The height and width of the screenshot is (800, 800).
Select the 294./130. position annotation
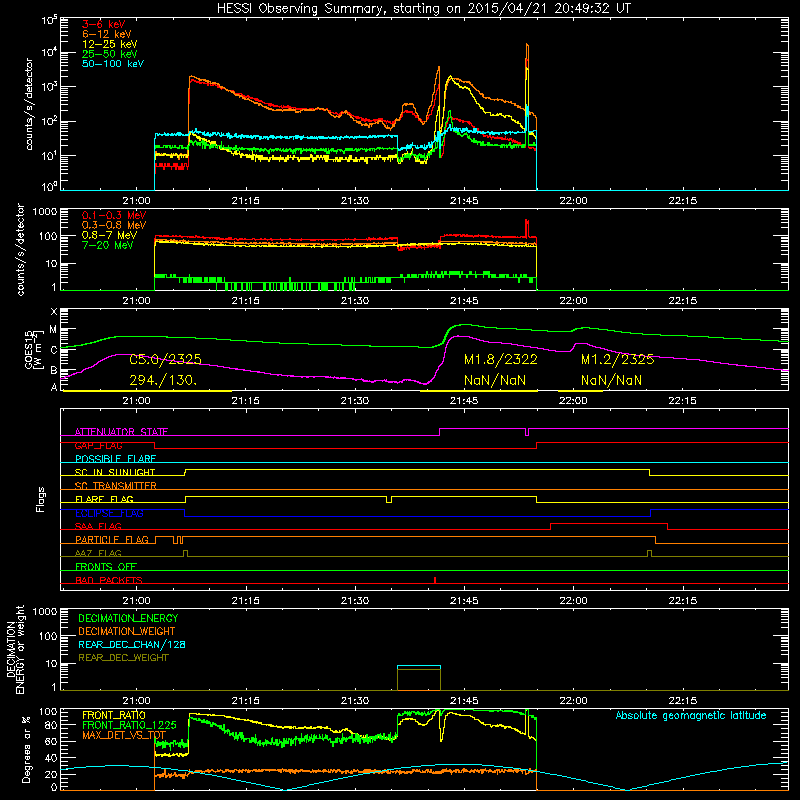tap(163, 380)
